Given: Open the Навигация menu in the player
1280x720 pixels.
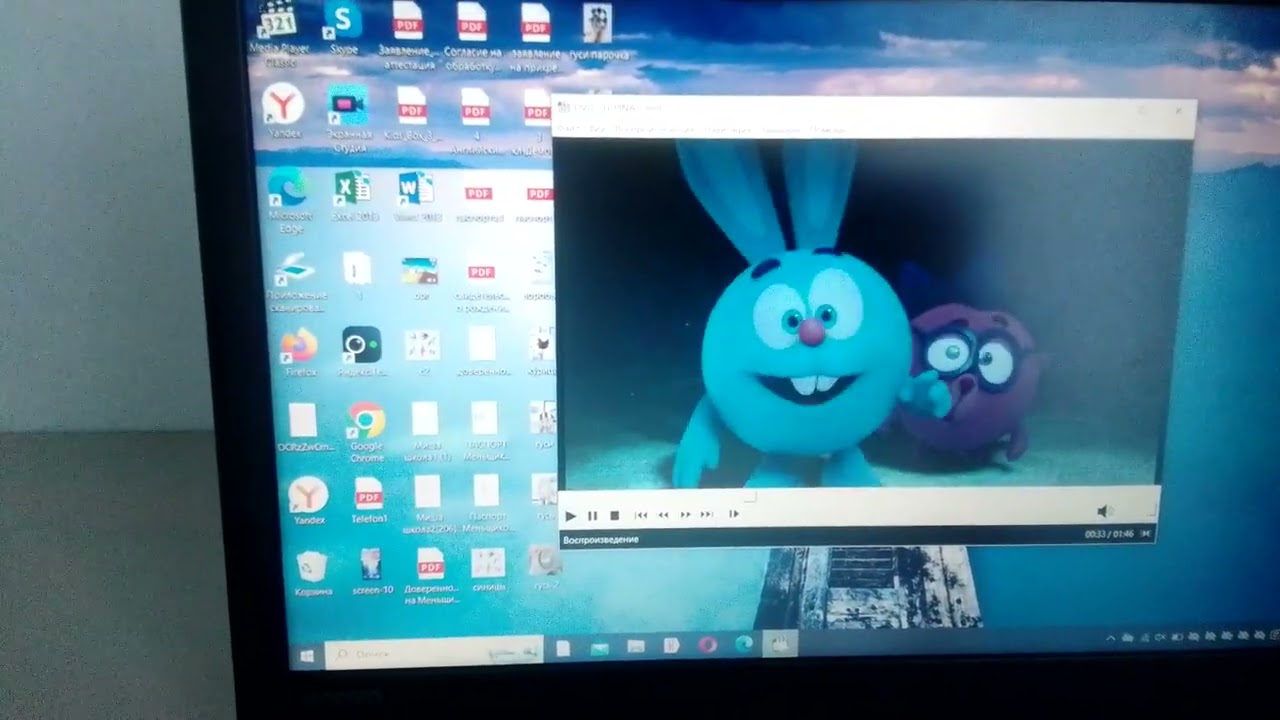Looking at the screenshot, I should coord(727,130).
